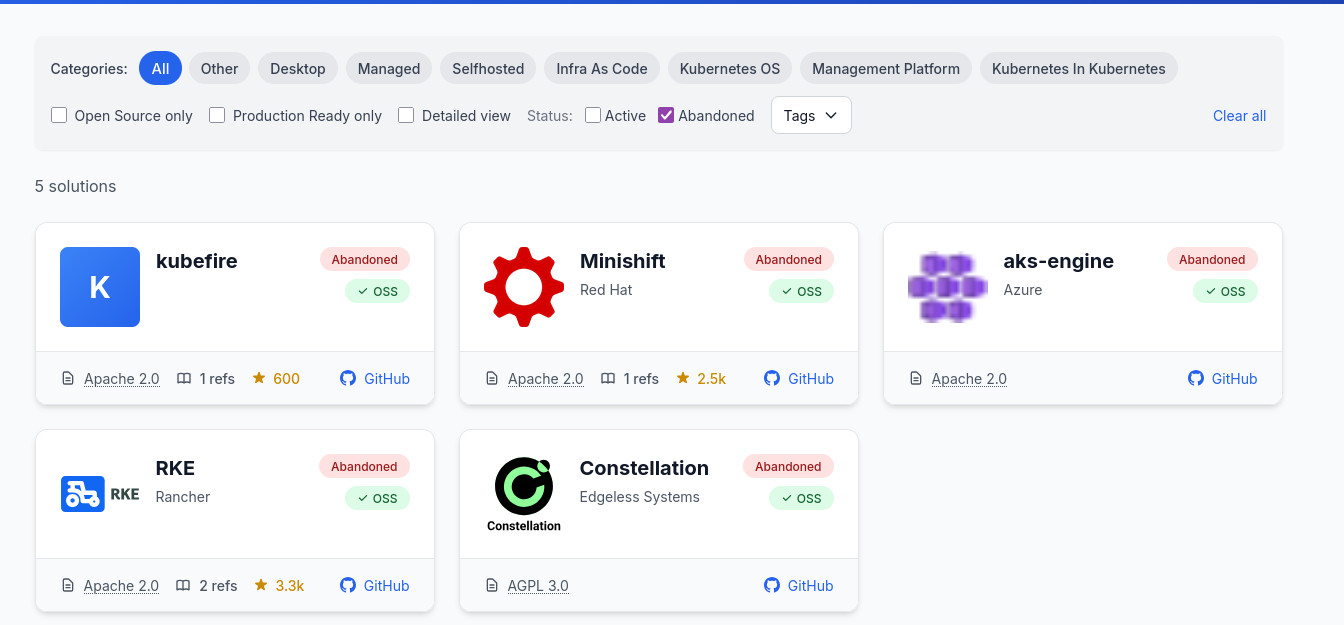Screen dimensions: 1344x625
Task: Click the RKE tractor logo
Action: (100, 494)
